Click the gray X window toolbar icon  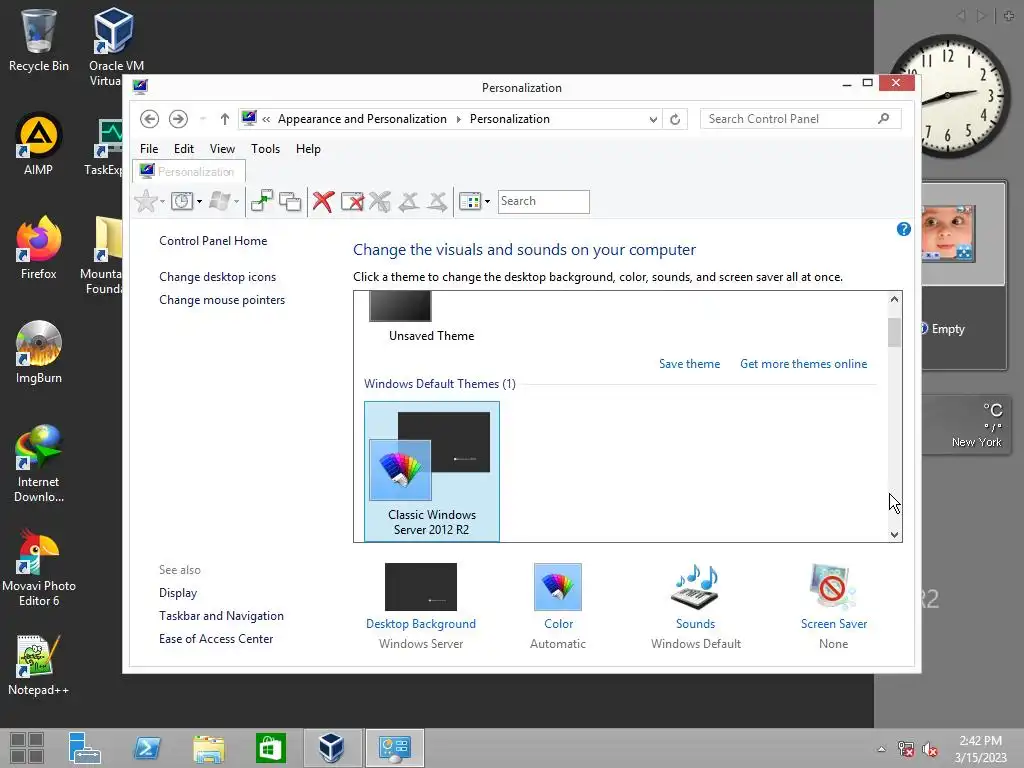[x=380, y=201]
